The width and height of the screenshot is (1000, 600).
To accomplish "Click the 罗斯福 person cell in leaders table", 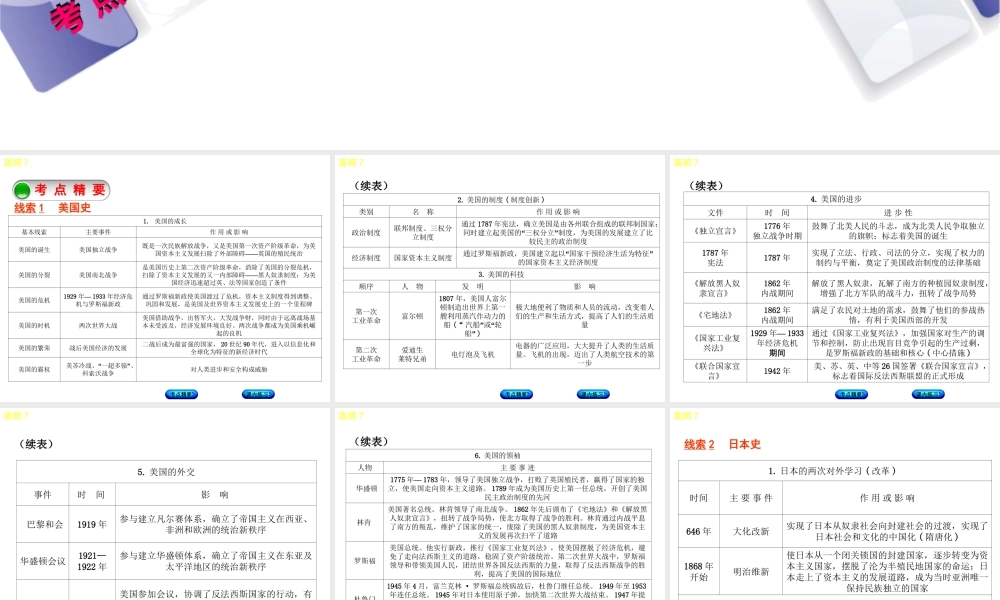I will coord(365,561).
